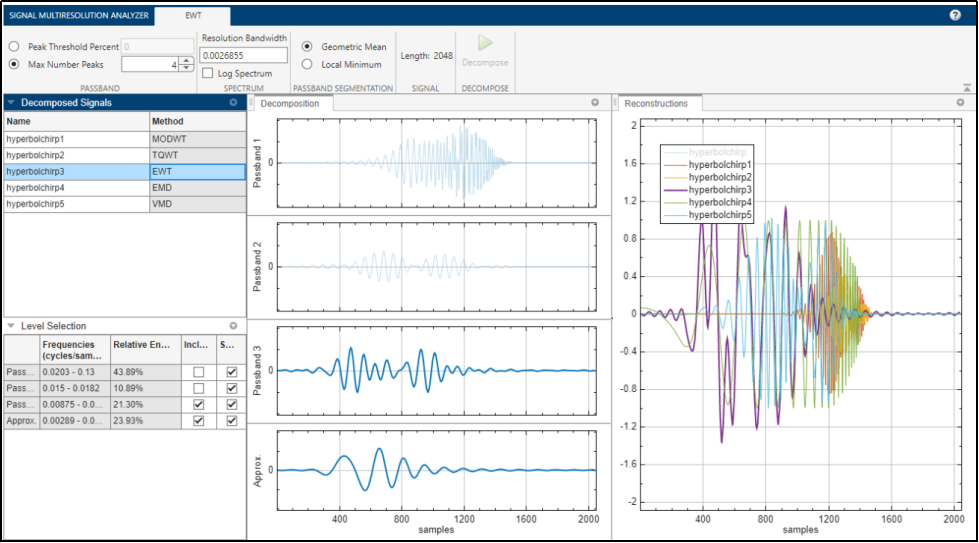Click the hyperbolchirp3 legend entry
The image size is (979, 543).
click(x=720, y=189)
